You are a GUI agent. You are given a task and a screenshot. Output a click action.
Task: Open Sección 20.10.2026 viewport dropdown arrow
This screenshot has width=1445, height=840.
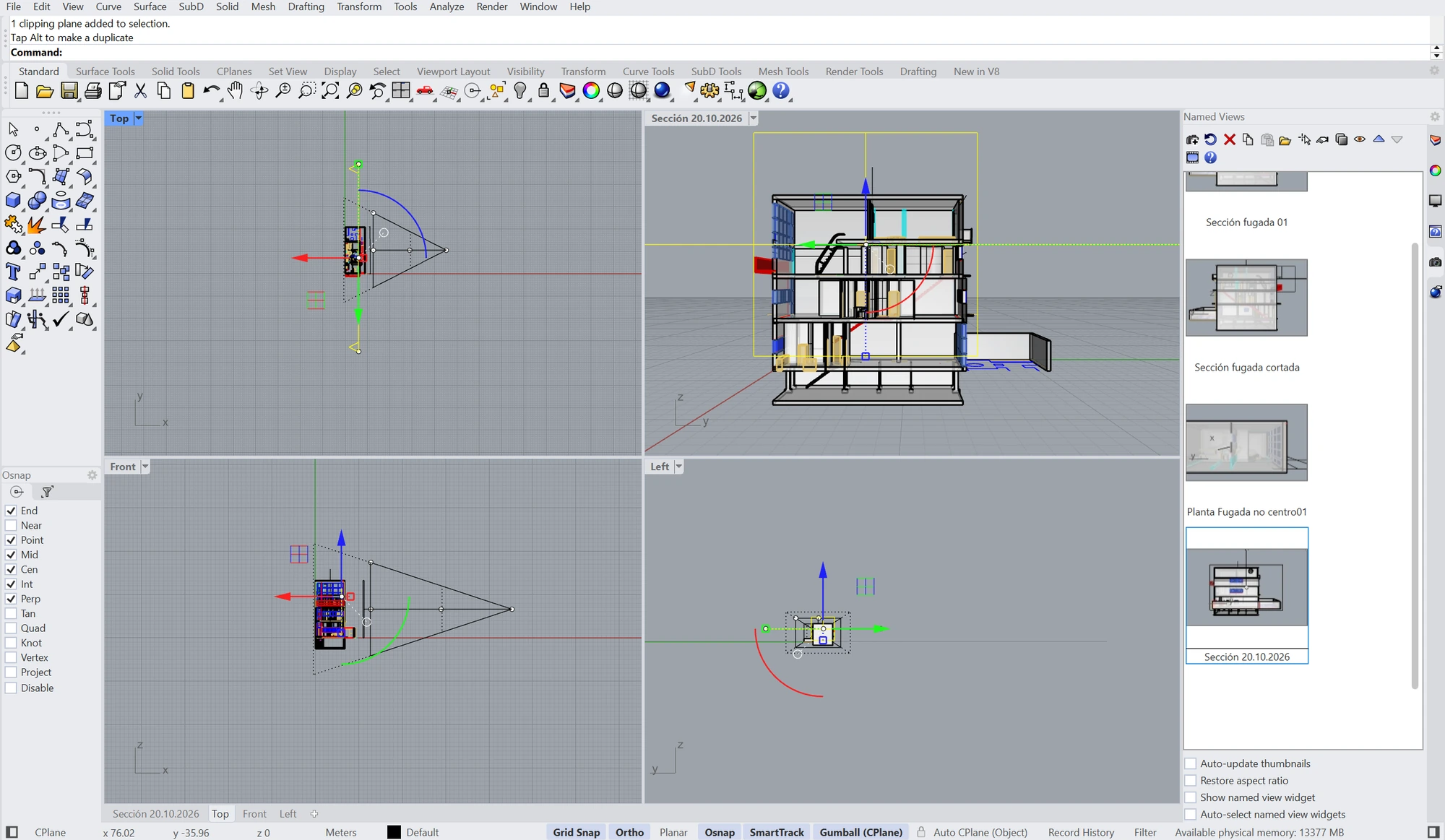754,118
